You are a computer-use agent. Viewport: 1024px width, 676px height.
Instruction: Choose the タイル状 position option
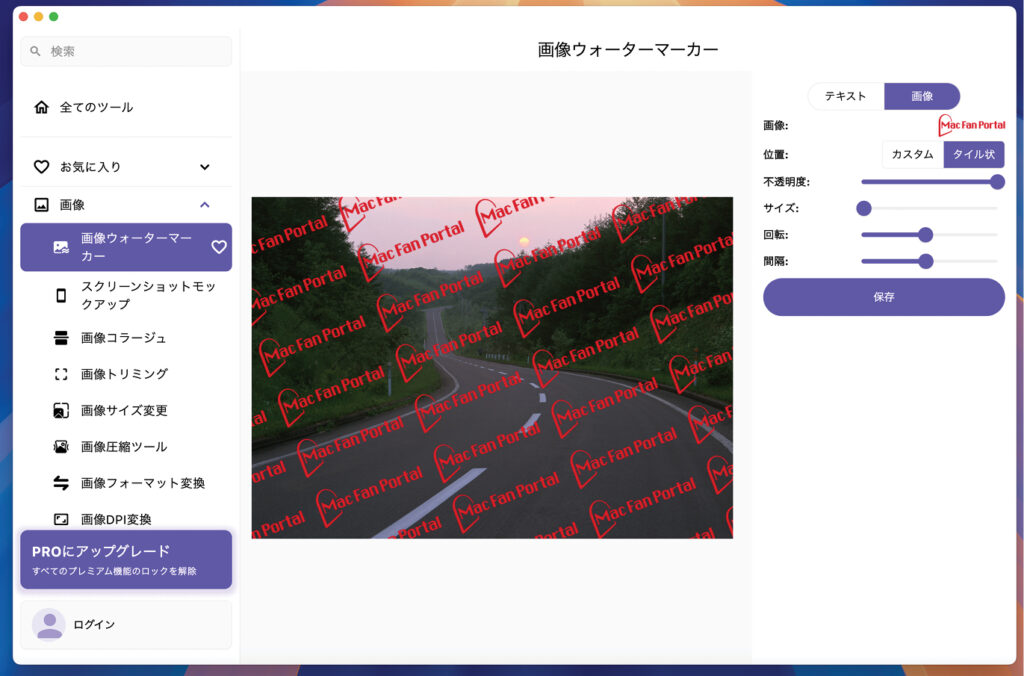click(x=974, y=155)
